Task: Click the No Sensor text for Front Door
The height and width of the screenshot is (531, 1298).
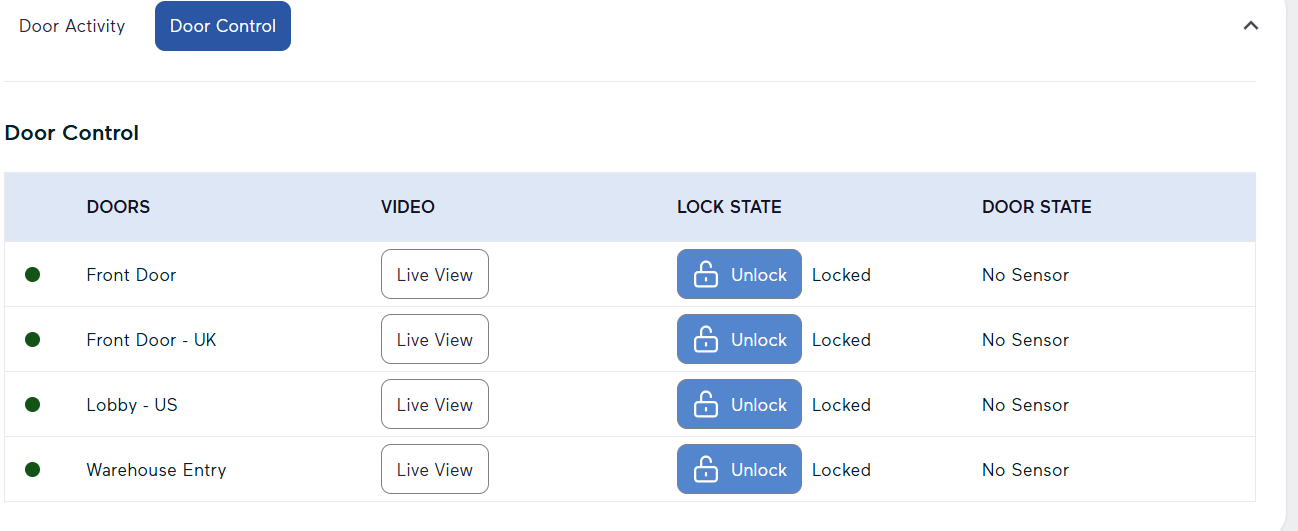Action: pos(1025,274)
